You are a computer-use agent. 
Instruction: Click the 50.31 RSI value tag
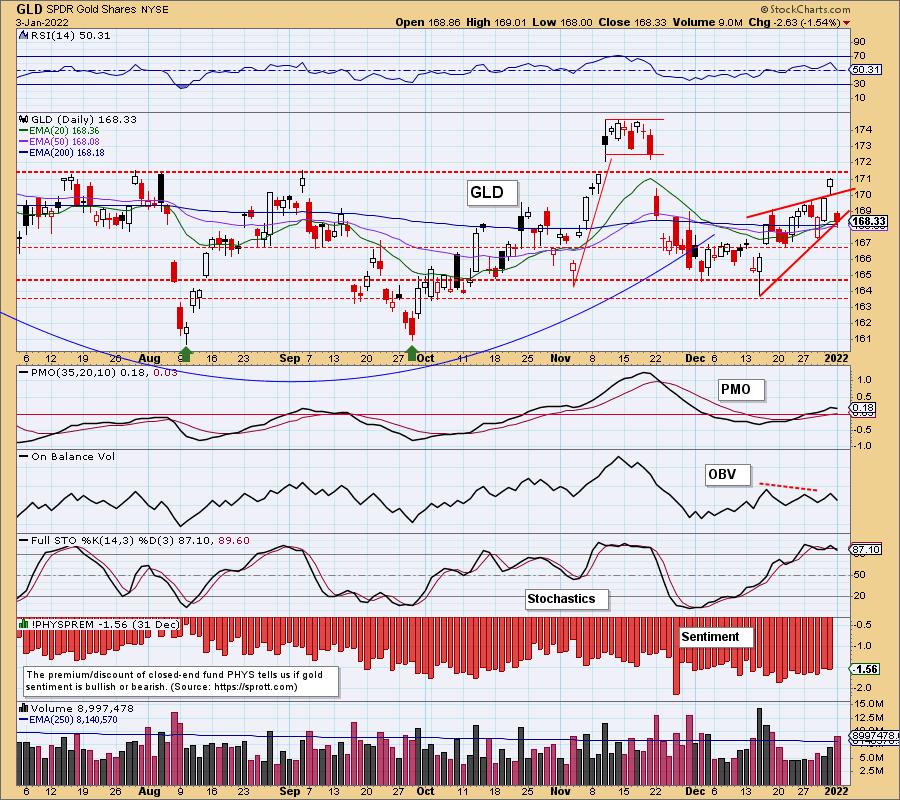[866, 69]
